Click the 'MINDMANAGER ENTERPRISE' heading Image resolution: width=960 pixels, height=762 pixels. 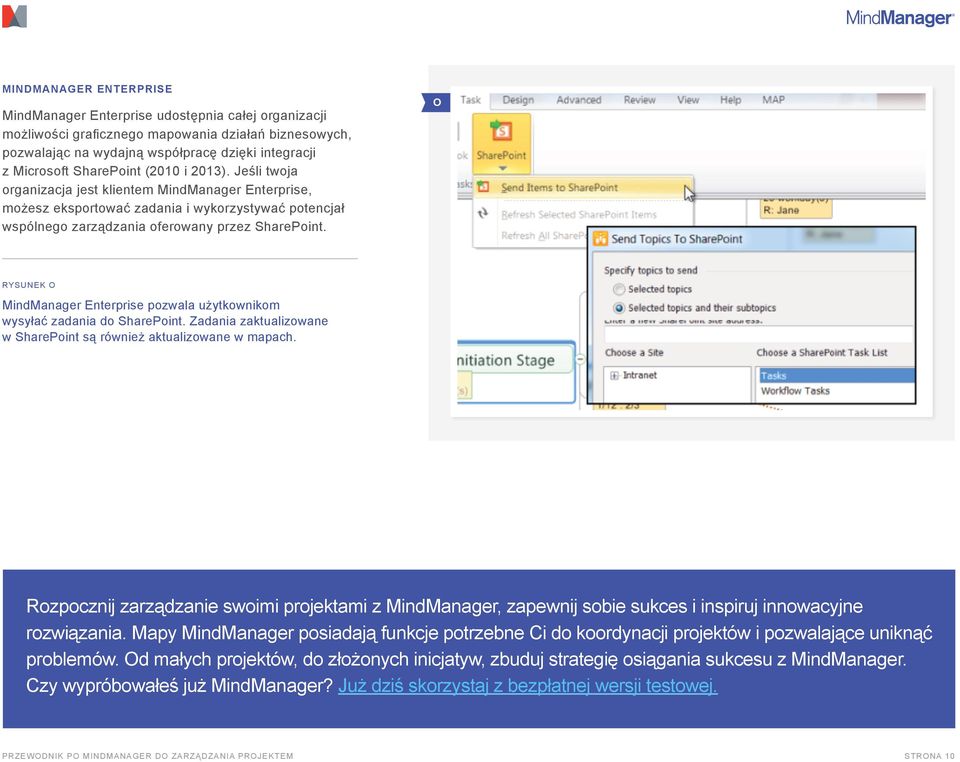pos(87,89)
